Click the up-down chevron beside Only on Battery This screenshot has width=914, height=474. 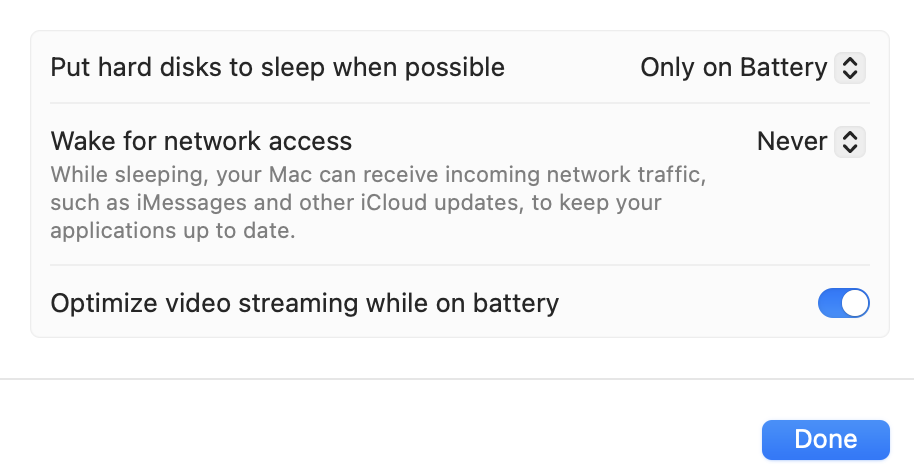849,68
